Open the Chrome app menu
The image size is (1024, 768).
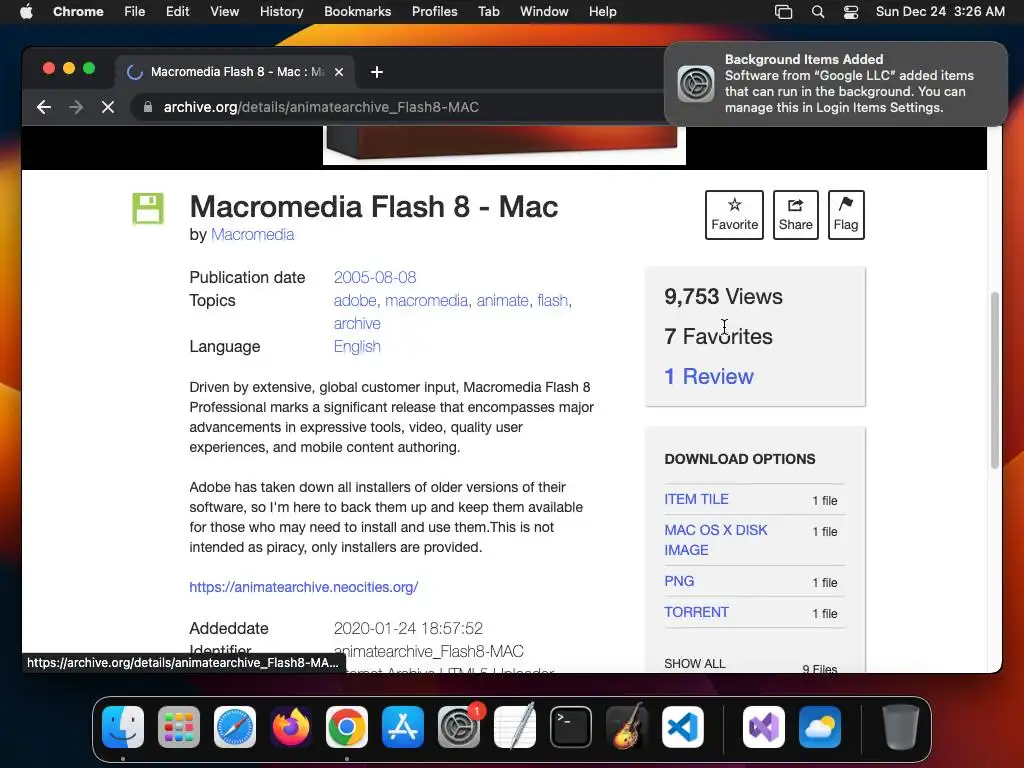[x=78, y=12]
